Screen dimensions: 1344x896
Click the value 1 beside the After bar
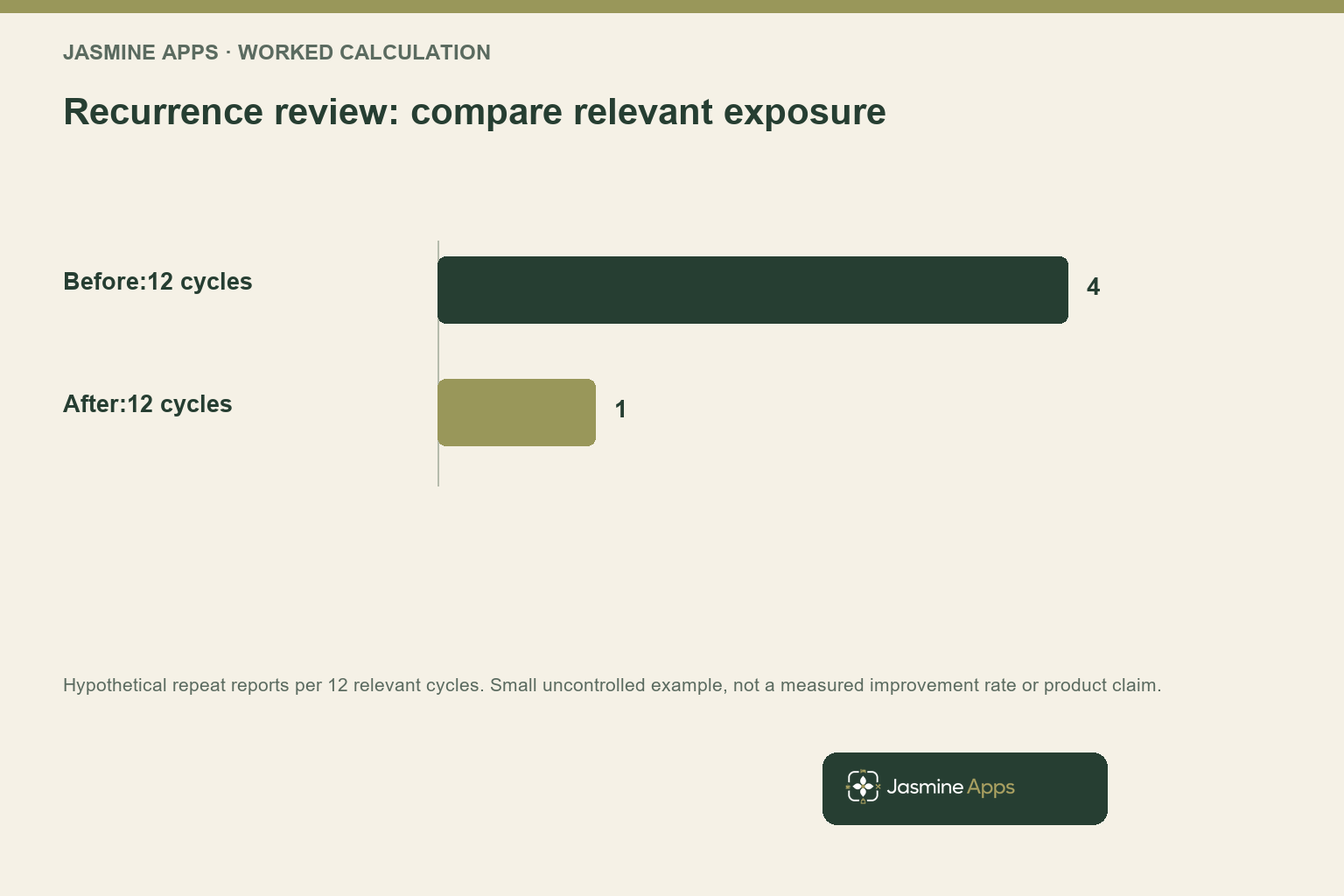click(620, 409)
